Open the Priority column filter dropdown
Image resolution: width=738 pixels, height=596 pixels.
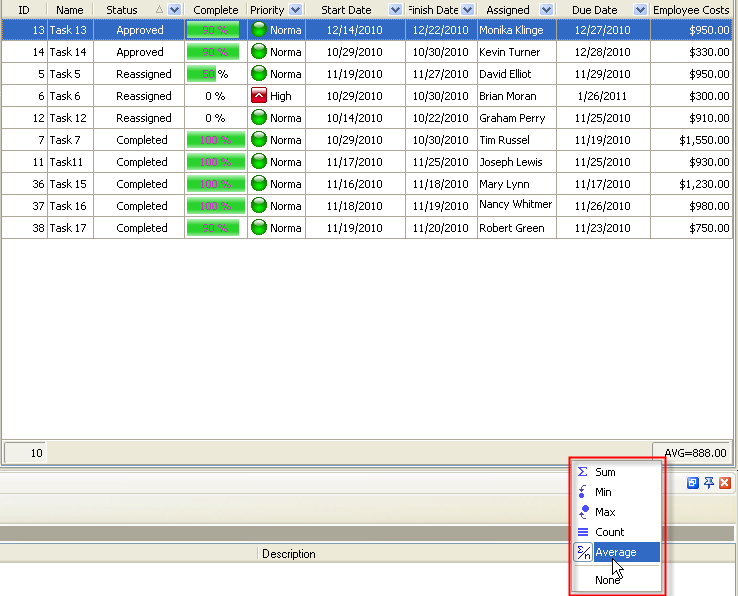pyautogui.click(x=296, y=10)
